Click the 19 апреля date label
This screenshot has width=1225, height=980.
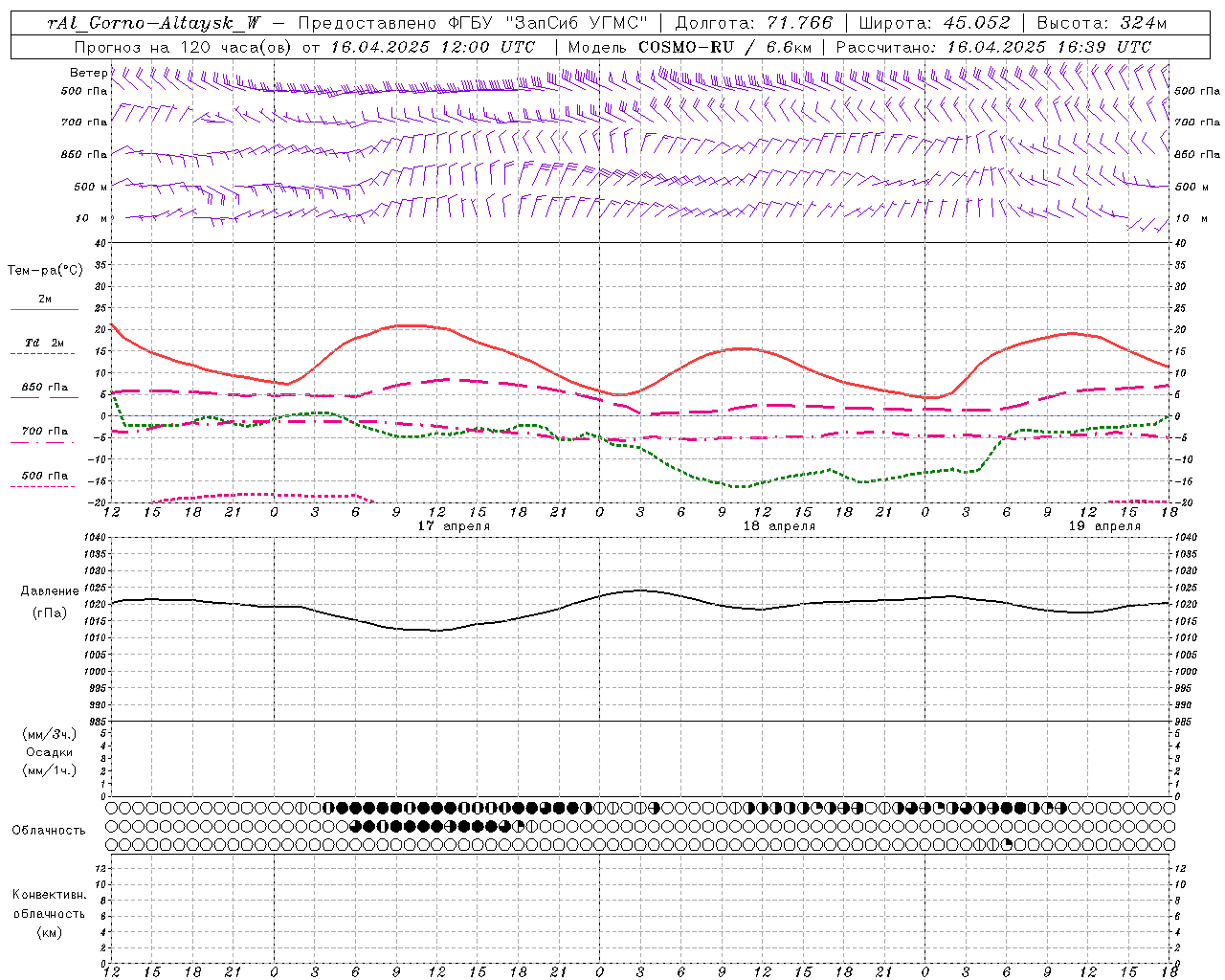(x=1104, y=526)
